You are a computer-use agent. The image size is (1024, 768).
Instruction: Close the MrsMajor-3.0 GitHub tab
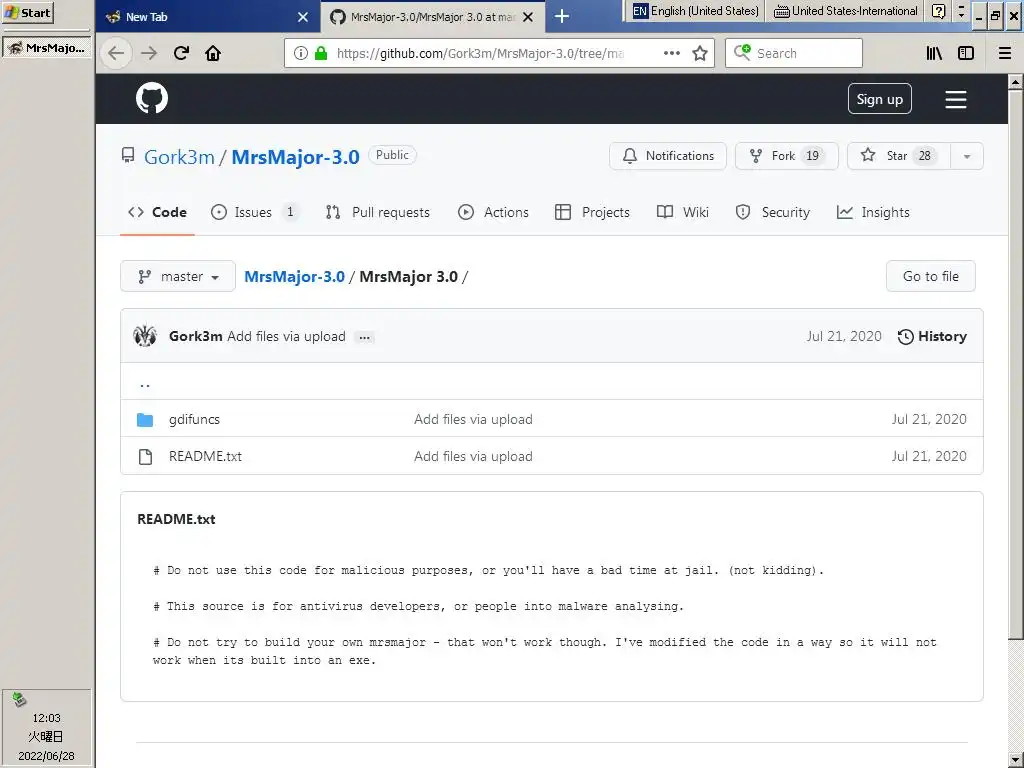(x=528, y=17)
